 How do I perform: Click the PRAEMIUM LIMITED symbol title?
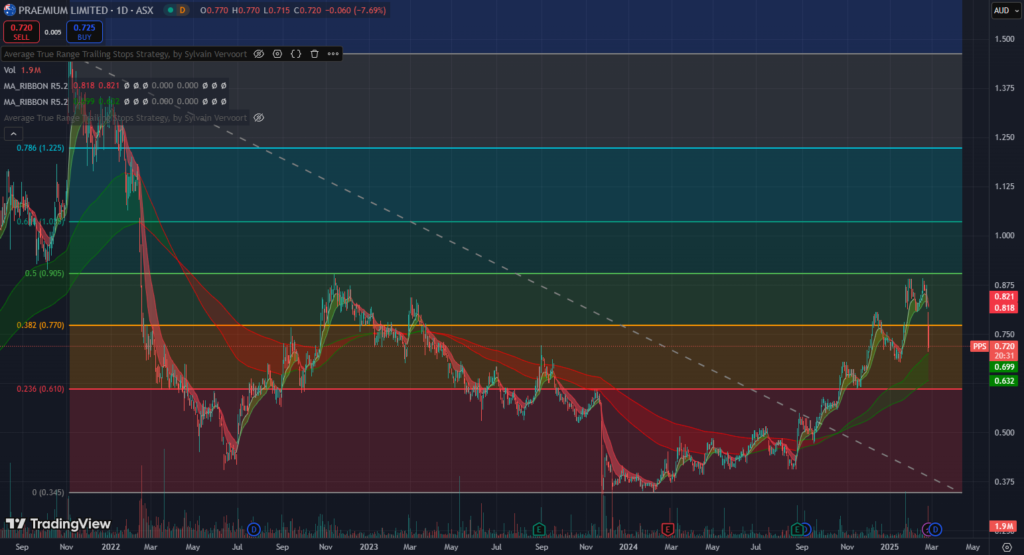[63, 10]
